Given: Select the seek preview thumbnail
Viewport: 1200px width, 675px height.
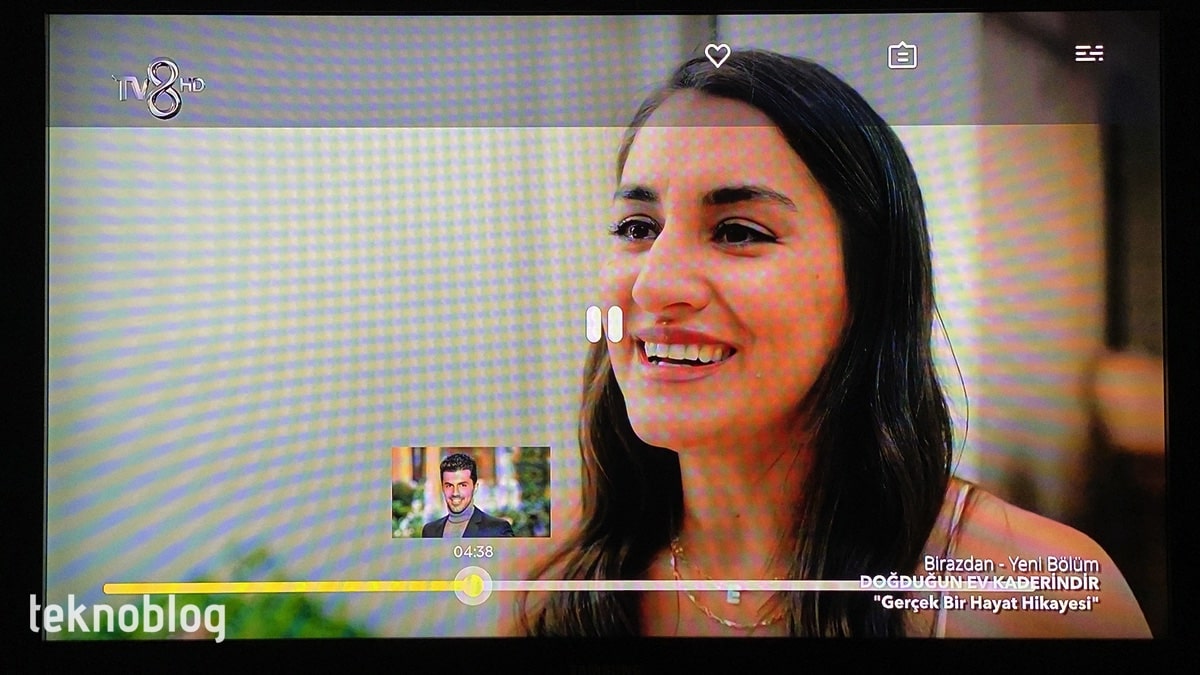Looking at the screenshot, I should click(471, 492).
